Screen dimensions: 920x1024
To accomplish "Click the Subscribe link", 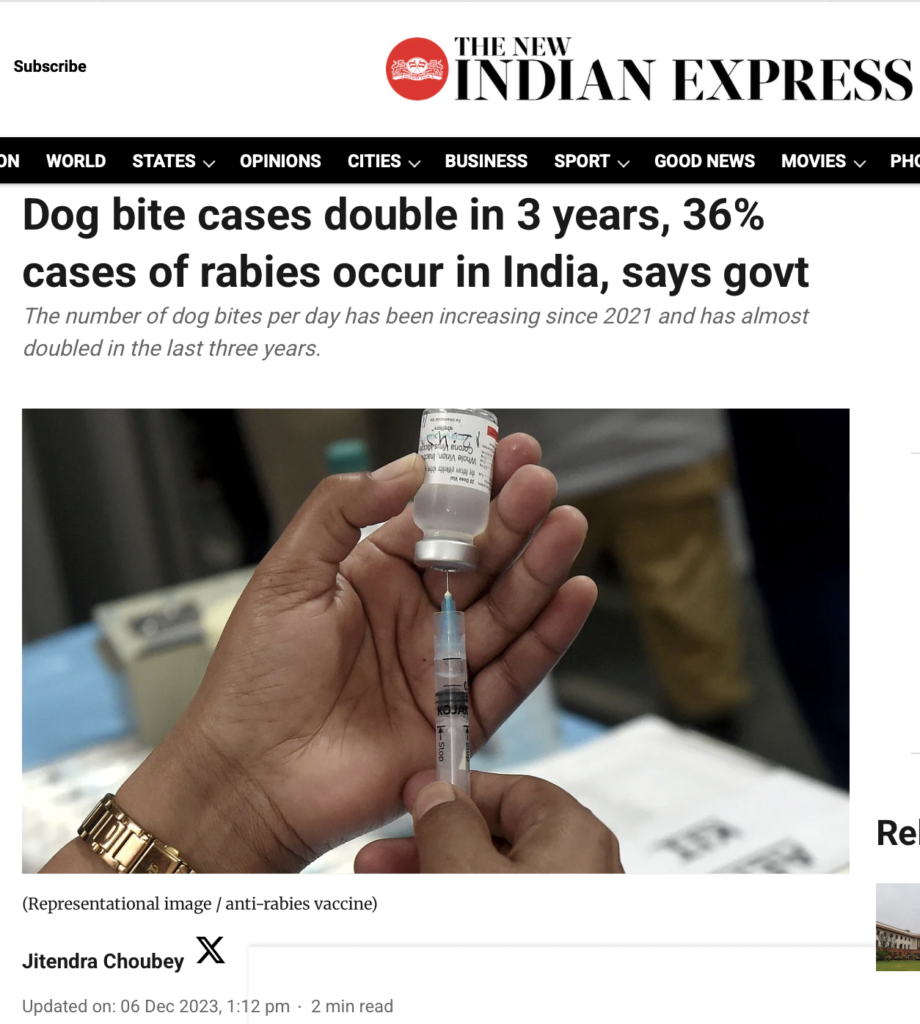I will tap(50, 67).
